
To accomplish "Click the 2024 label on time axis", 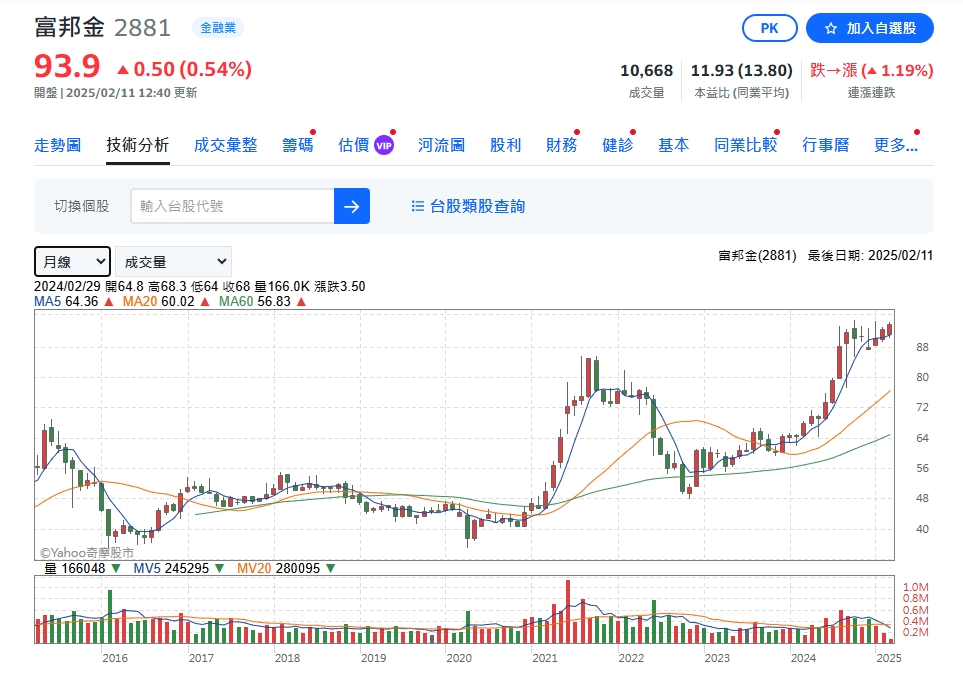I will coord(803,658).
